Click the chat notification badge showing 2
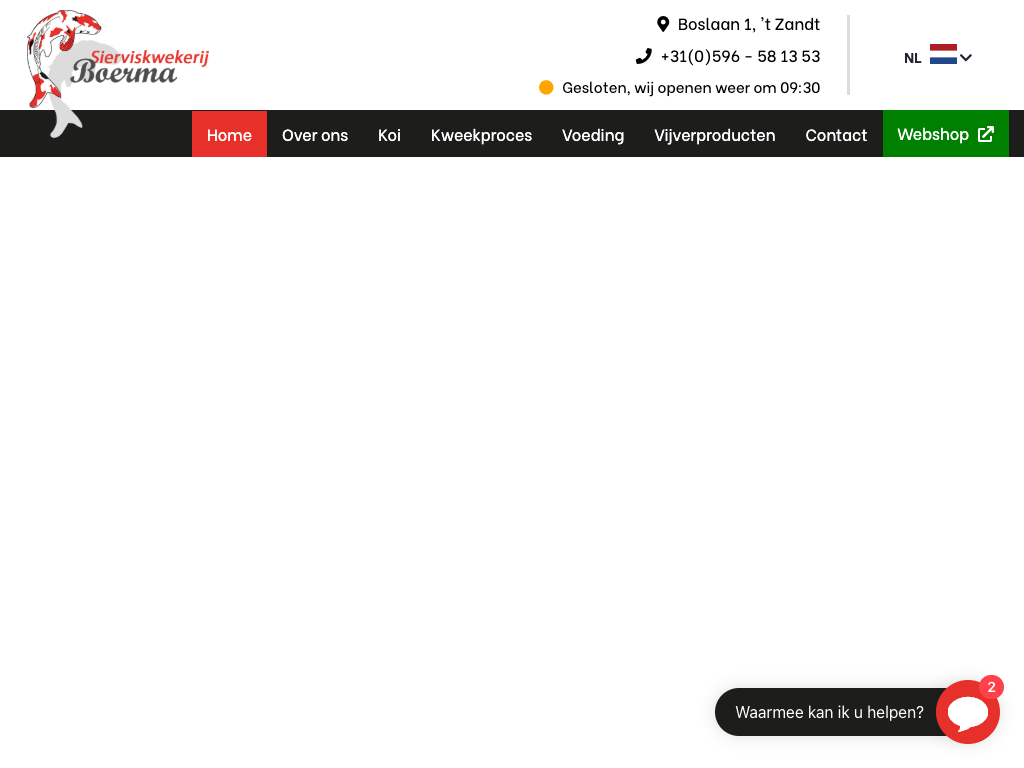Viewport: 1024px width, 768px height. (991, 687)
